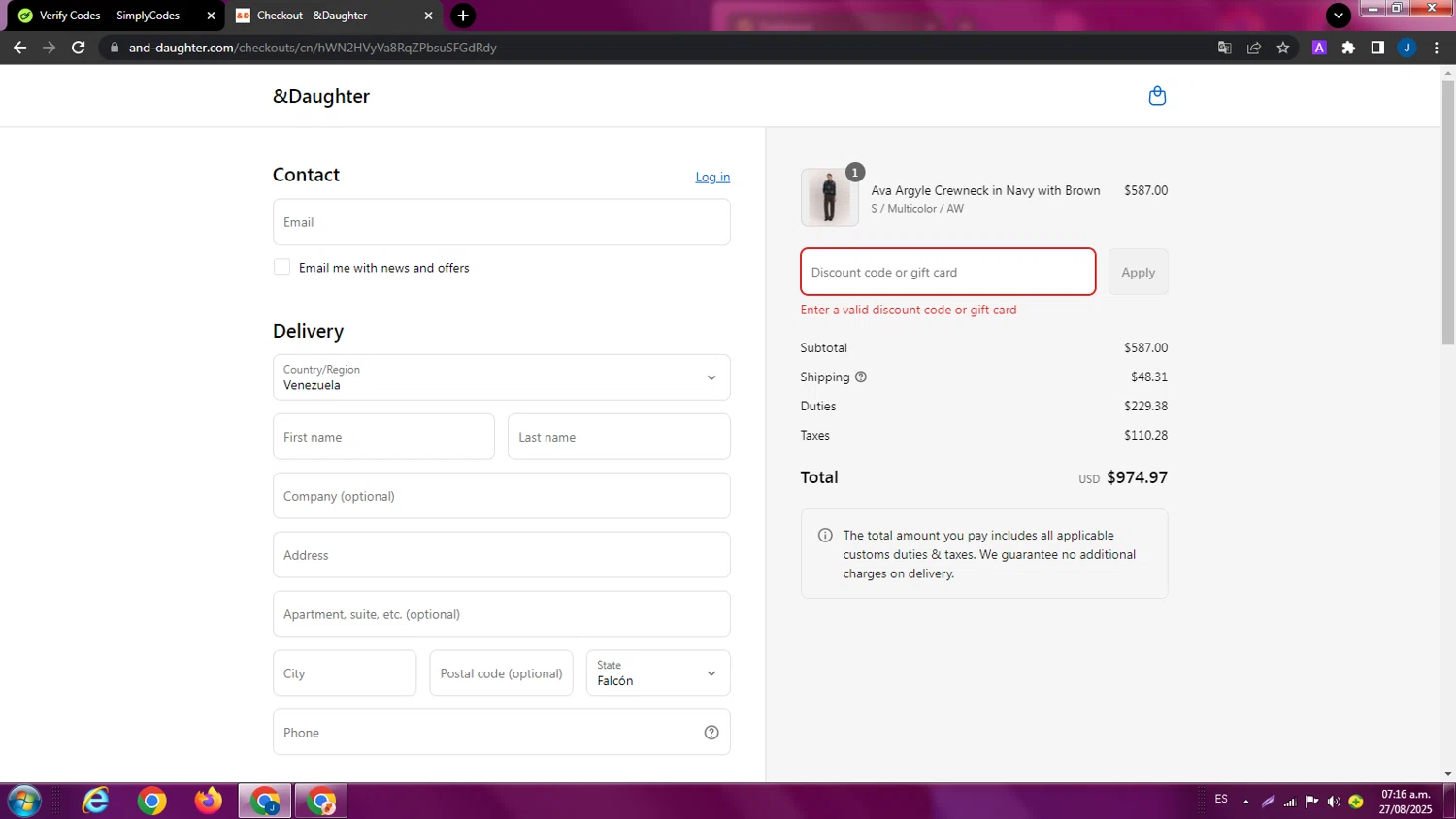Click the Ava Argyle Crewneck product thumbnail

tap(829, 197)
